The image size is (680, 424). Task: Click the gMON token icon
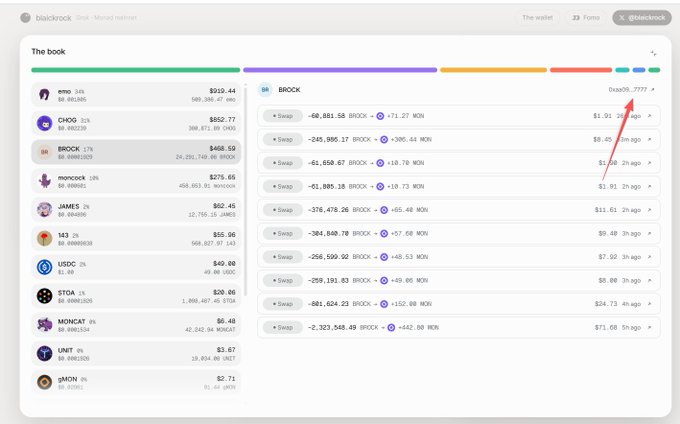[44, 382]
